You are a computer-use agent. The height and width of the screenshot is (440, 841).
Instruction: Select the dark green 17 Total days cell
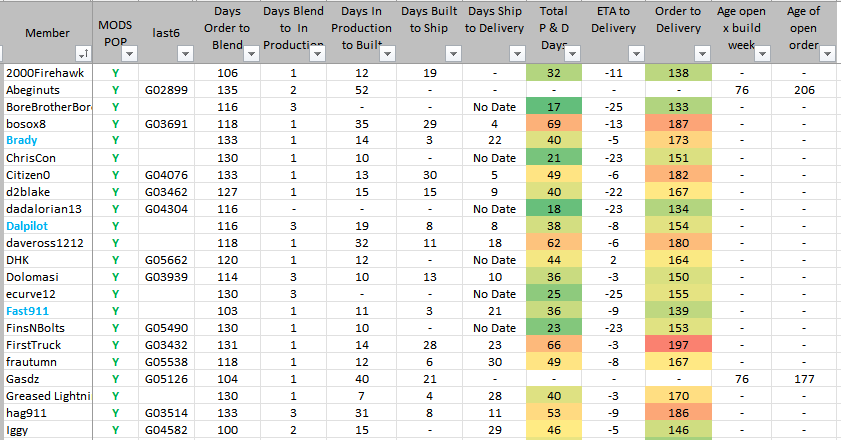tap(554, 106)
